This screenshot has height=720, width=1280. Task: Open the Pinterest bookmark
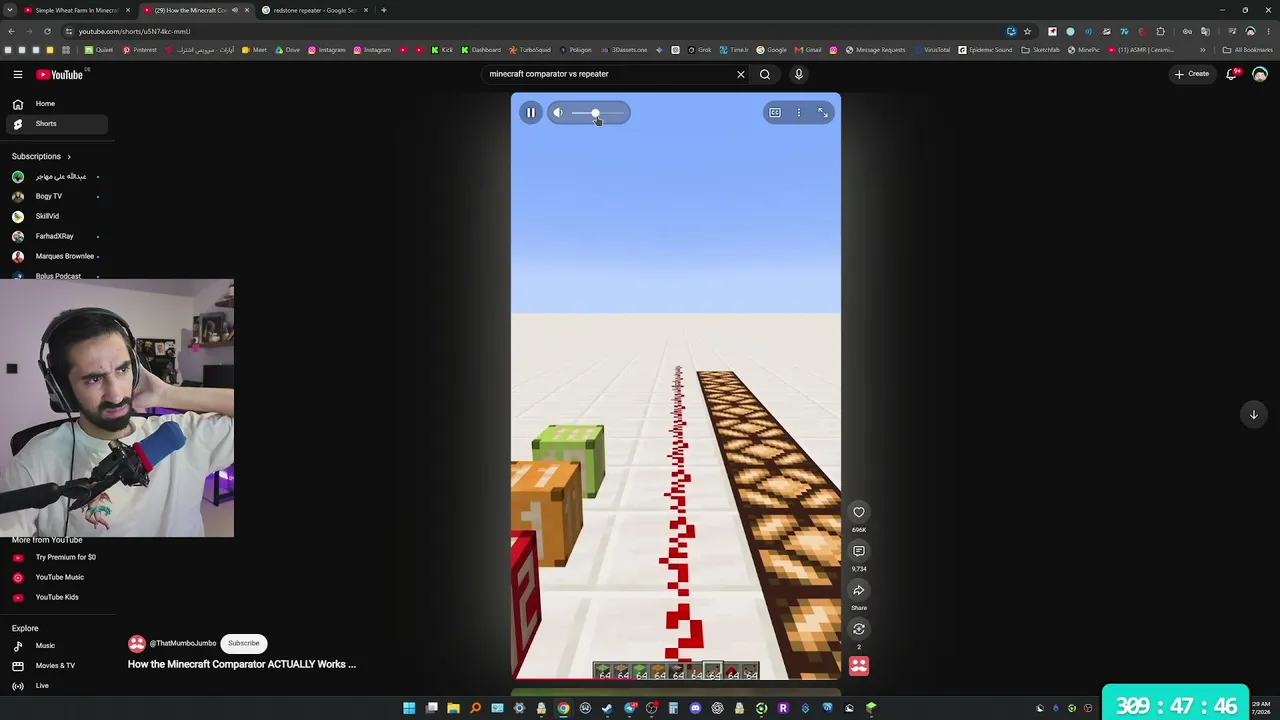(140, 50)
